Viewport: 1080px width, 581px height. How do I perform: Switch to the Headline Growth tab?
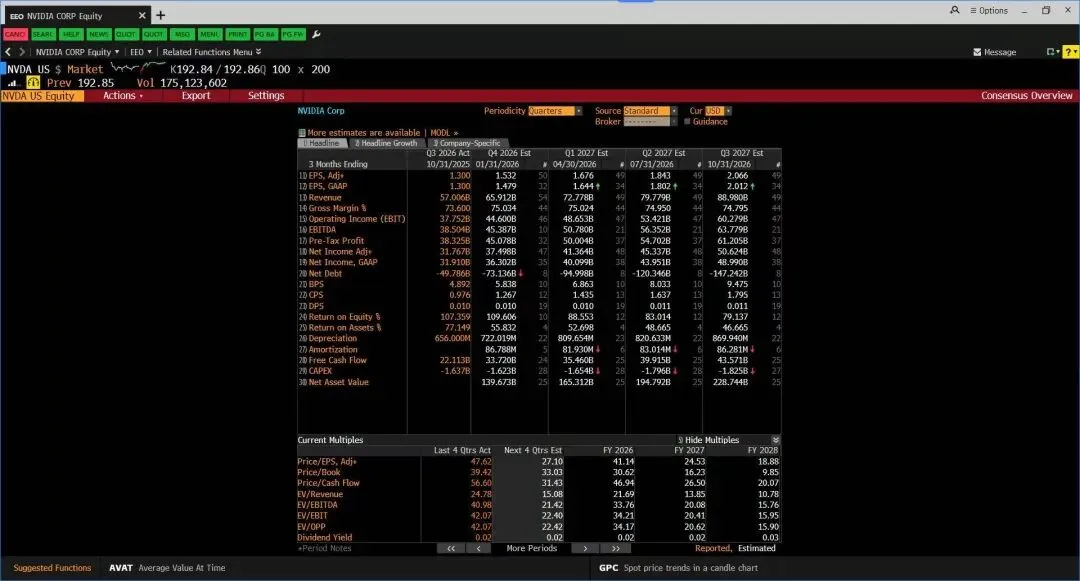pyautogui.click(x=386, y=143)
